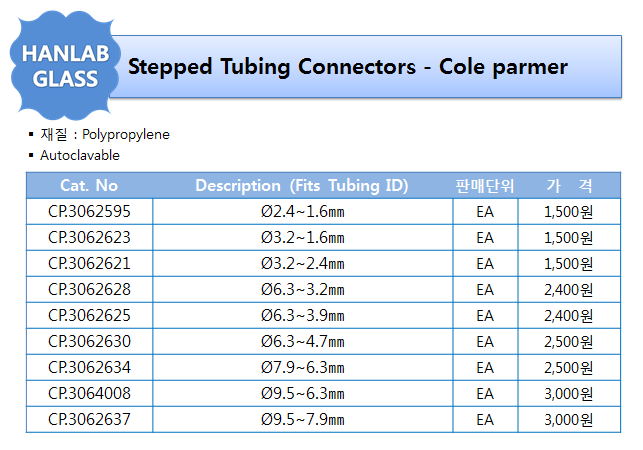The image size is (643, 450).
Task: Click the Ø7.9~6.3mm description cell
Action: coord(303,368)
